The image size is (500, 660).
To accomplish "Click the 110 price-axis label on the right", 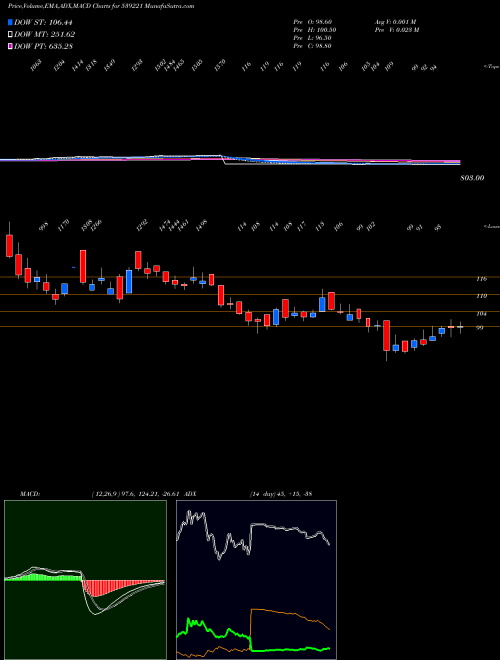I will point(482,296).
